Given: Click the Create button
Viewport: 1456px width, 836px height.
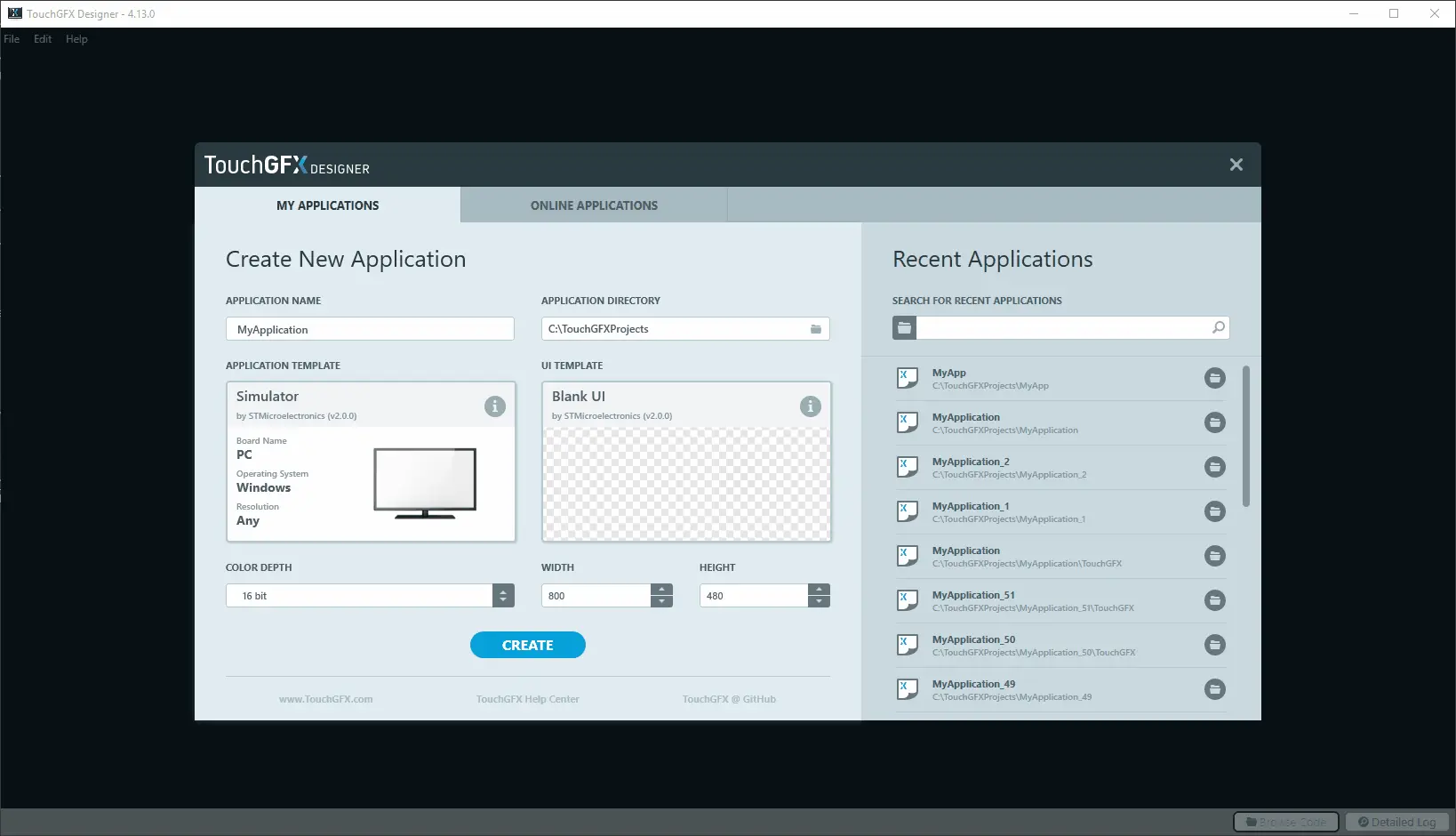Looking at the screenshot, I should [528, 645].
